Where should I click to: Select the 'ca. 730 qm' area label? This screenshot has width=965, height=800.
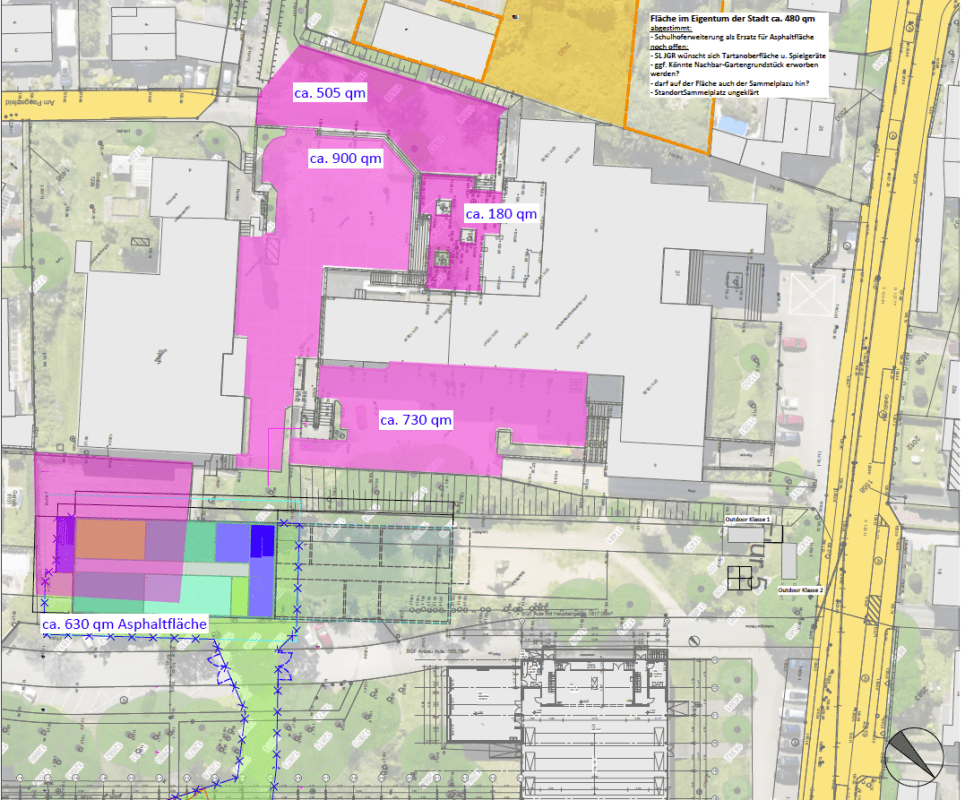[x=416, y=420]
